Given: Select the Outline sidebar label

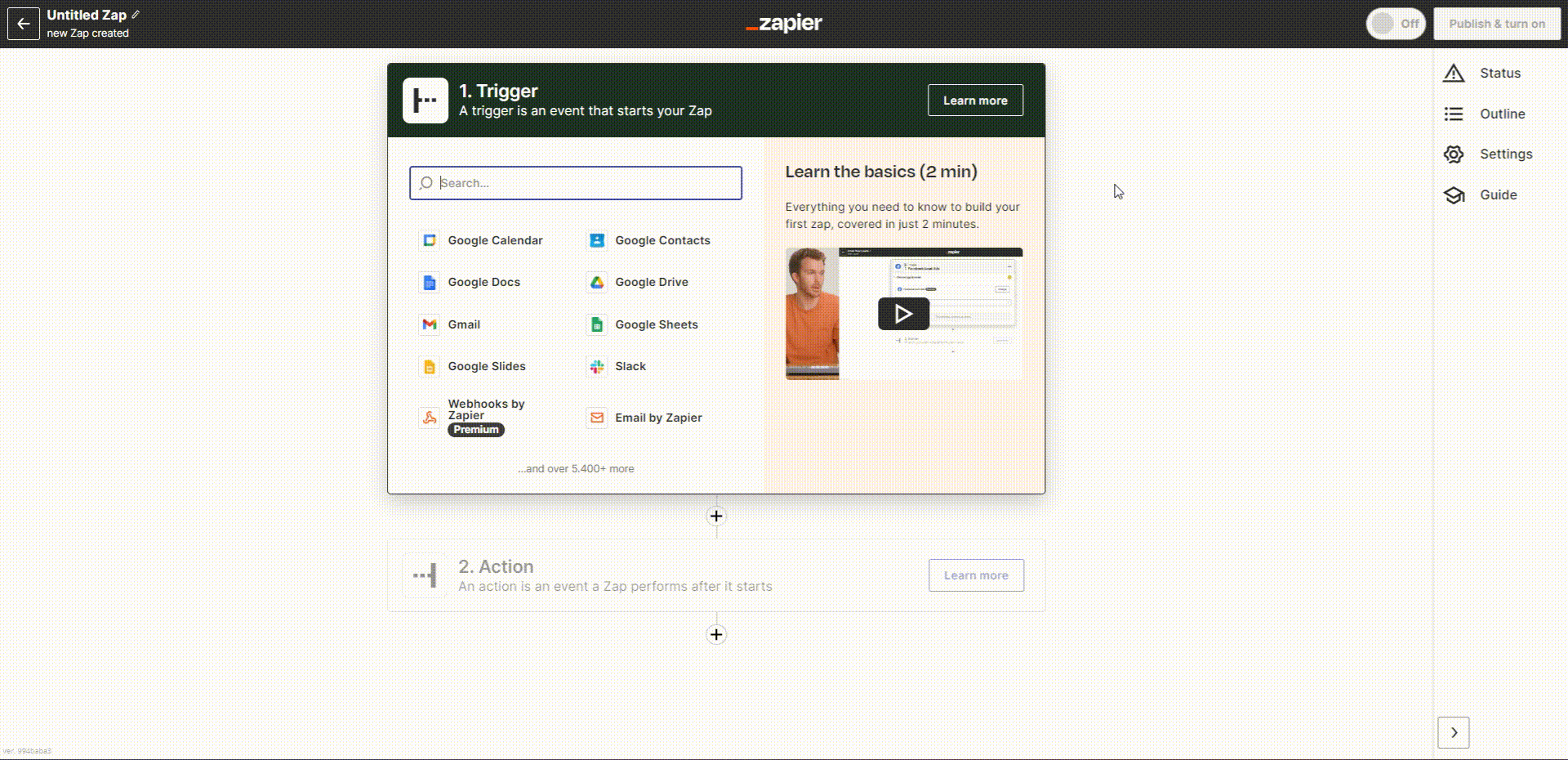Looking at the screenshot, I should coord(1503,114).
